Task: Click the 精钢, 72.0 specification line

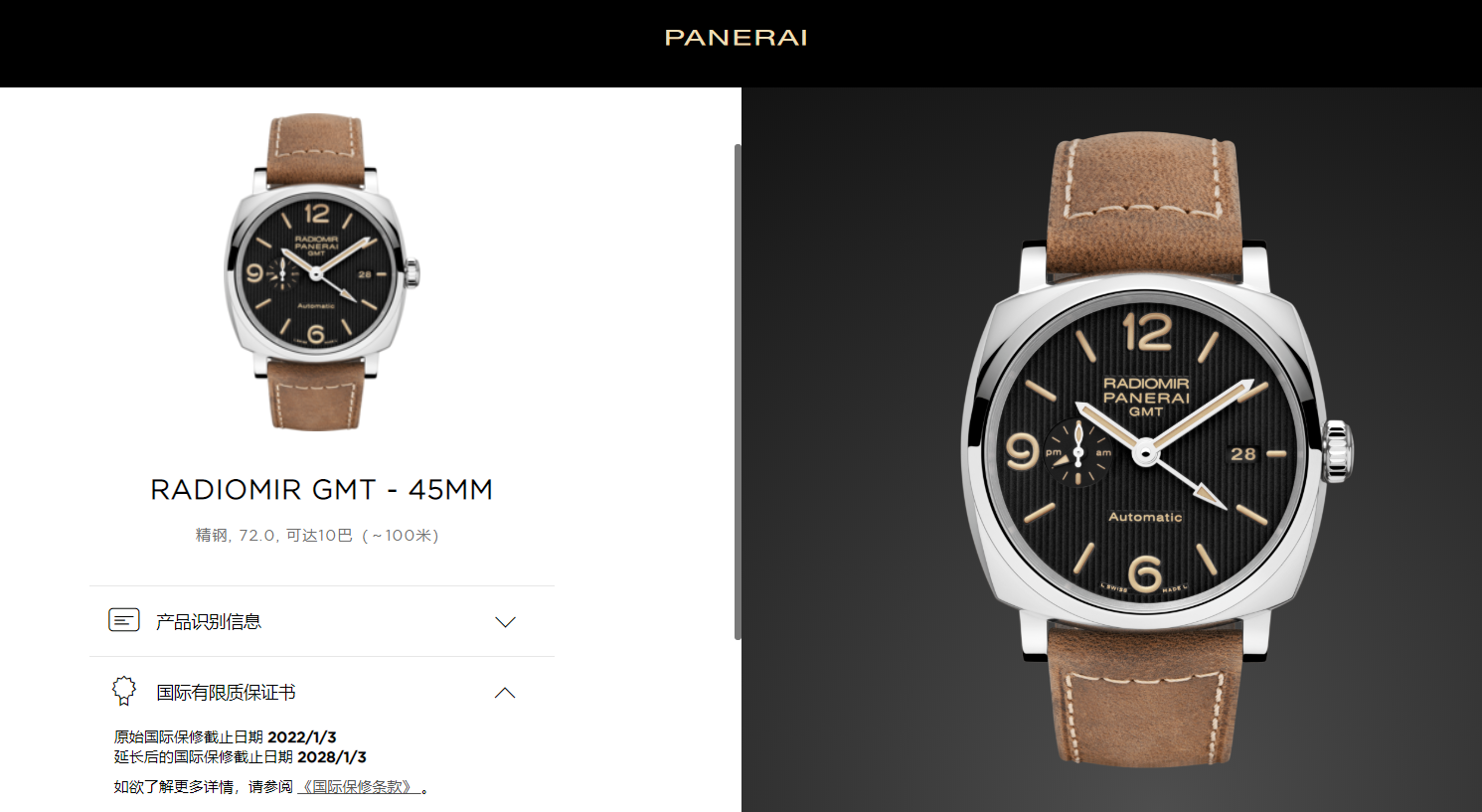Action: click(317, 535)
